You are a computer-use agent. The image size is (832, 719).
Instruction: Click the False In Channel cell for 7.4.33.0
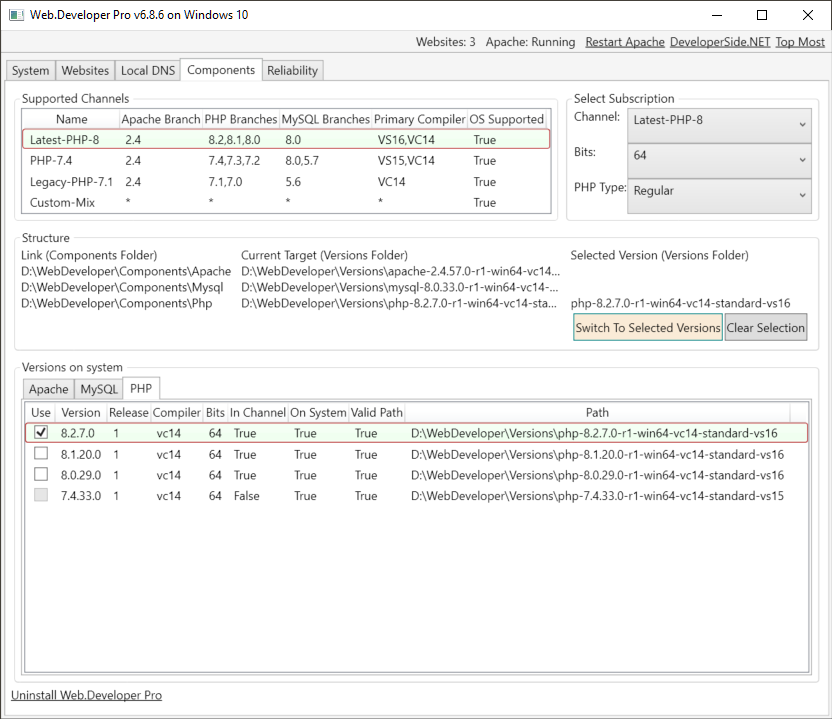coord(247,496)
